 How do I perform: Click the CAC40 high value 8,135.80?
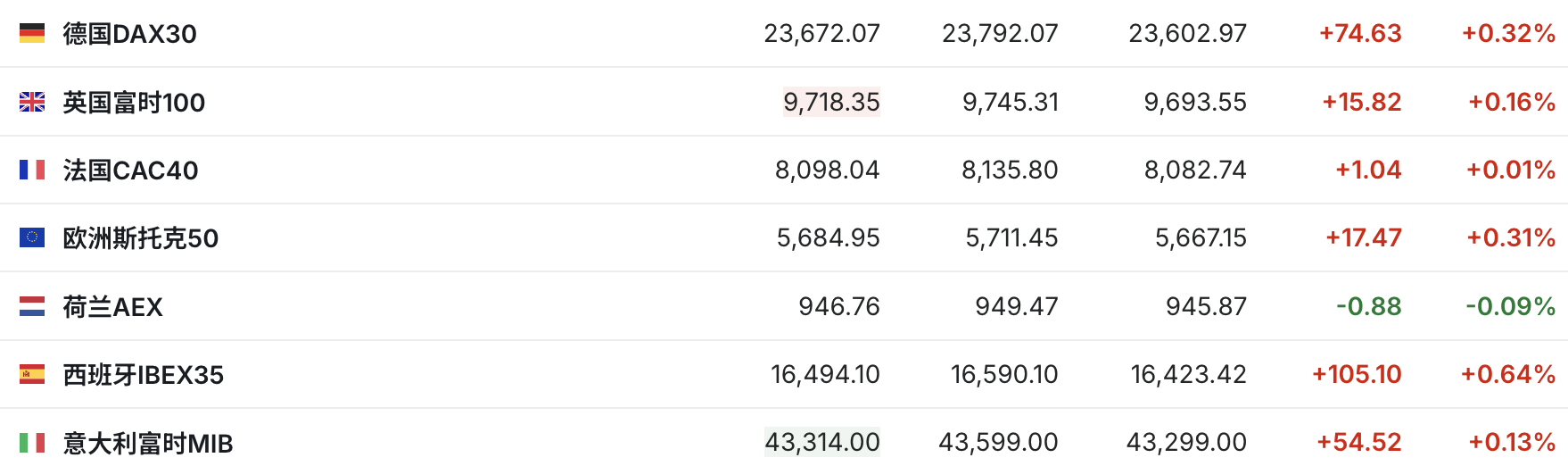click(1010, 170)
